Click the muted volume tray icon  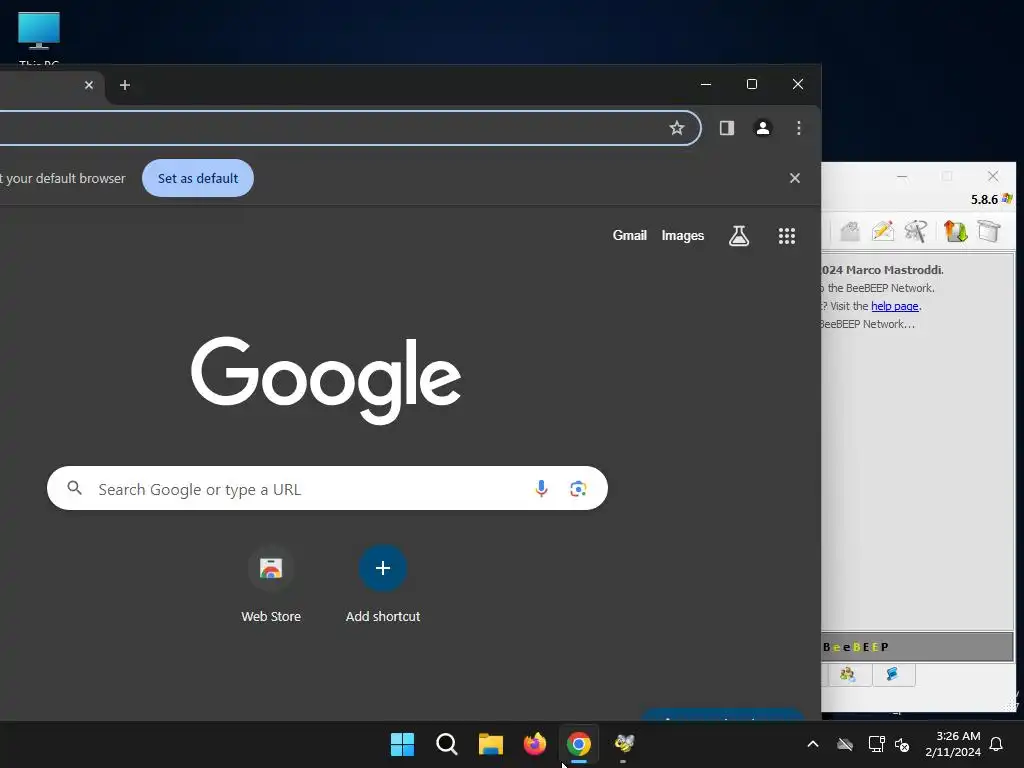(902, 744)
